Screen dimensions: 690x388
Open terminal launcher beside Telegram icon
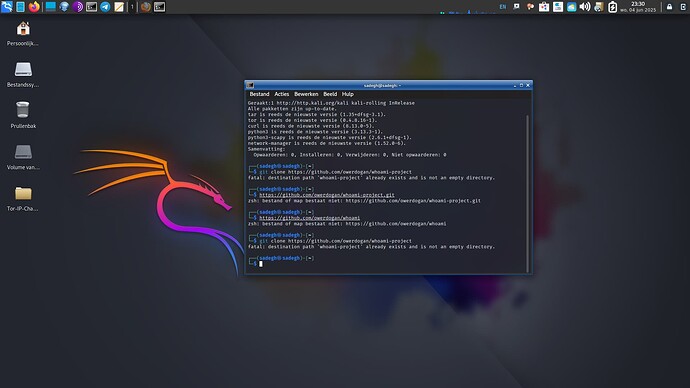coord(92,7)
